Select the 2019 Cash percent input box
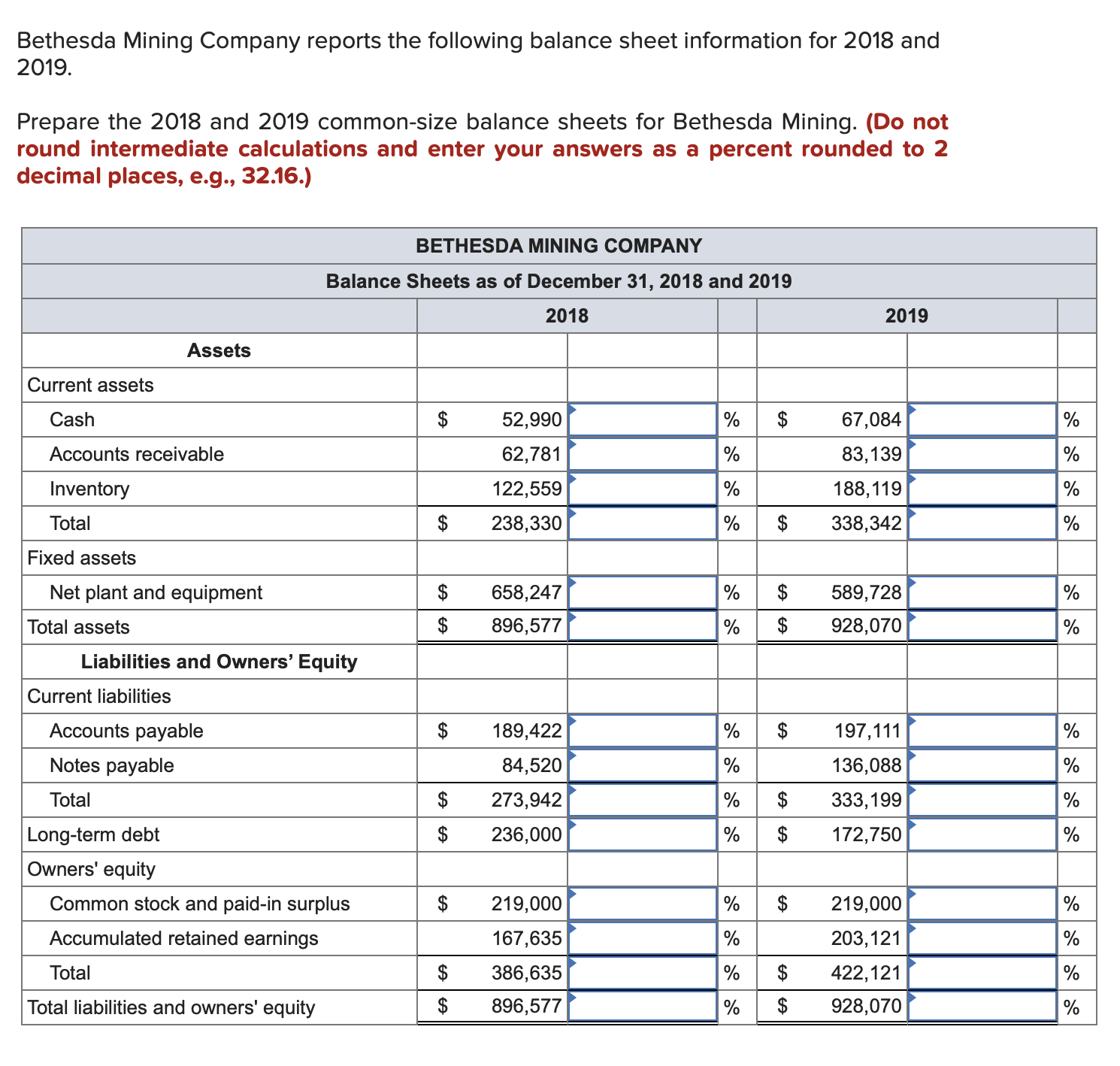This screenshot has width=1120, height=1066. tap(982, 419)
